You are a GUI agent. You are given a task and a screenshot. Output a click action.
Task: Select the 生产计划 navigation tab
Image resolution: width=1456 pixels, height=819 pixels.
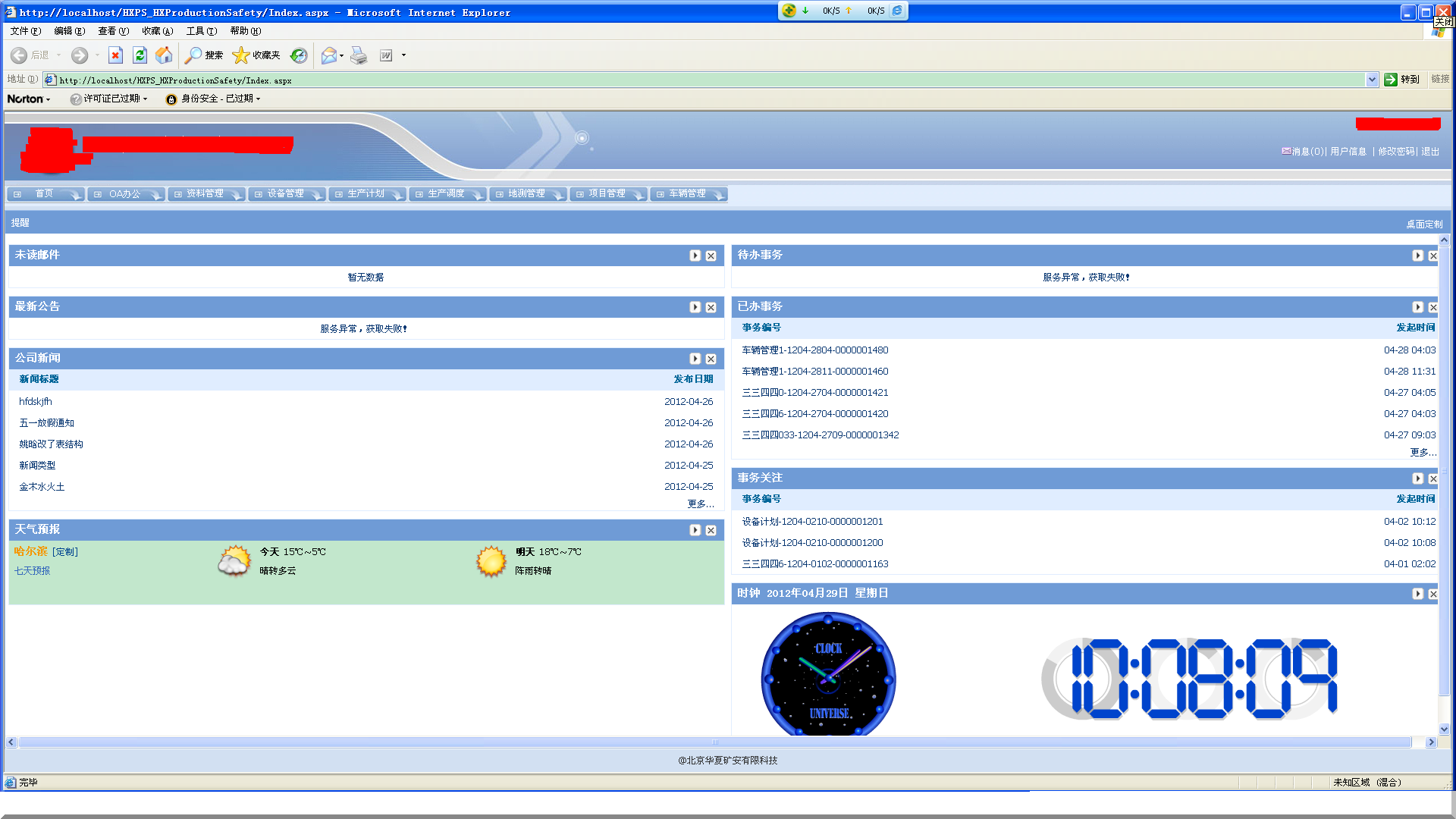tap(367, 194)
